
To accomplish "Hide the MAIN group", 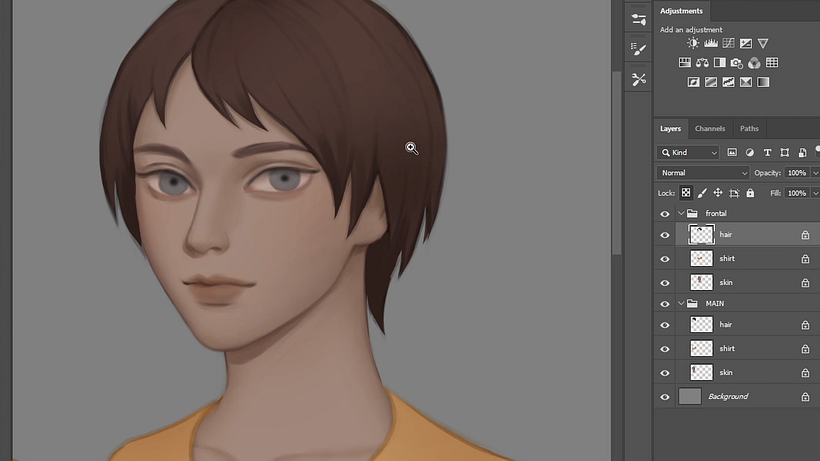I will pos(665,304).
